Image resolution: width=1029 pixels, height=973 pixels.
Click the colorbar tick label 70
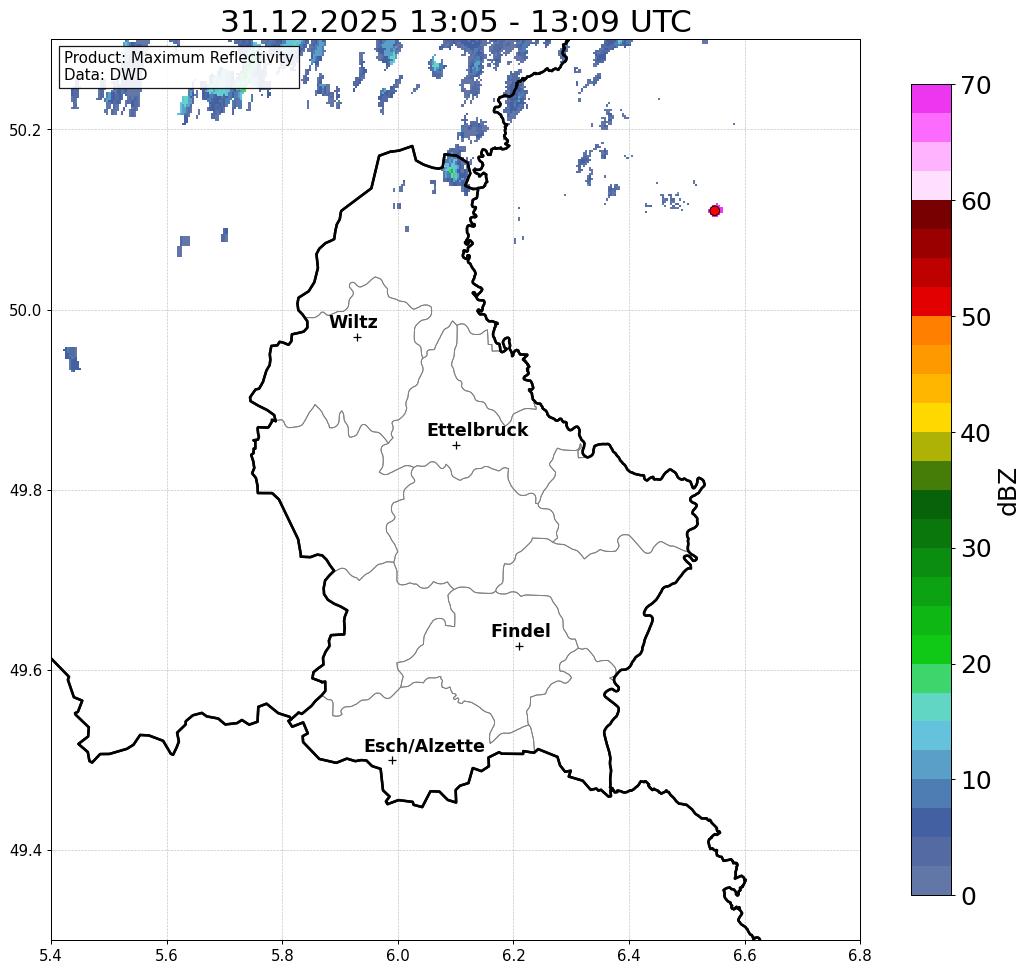(975, 85)
